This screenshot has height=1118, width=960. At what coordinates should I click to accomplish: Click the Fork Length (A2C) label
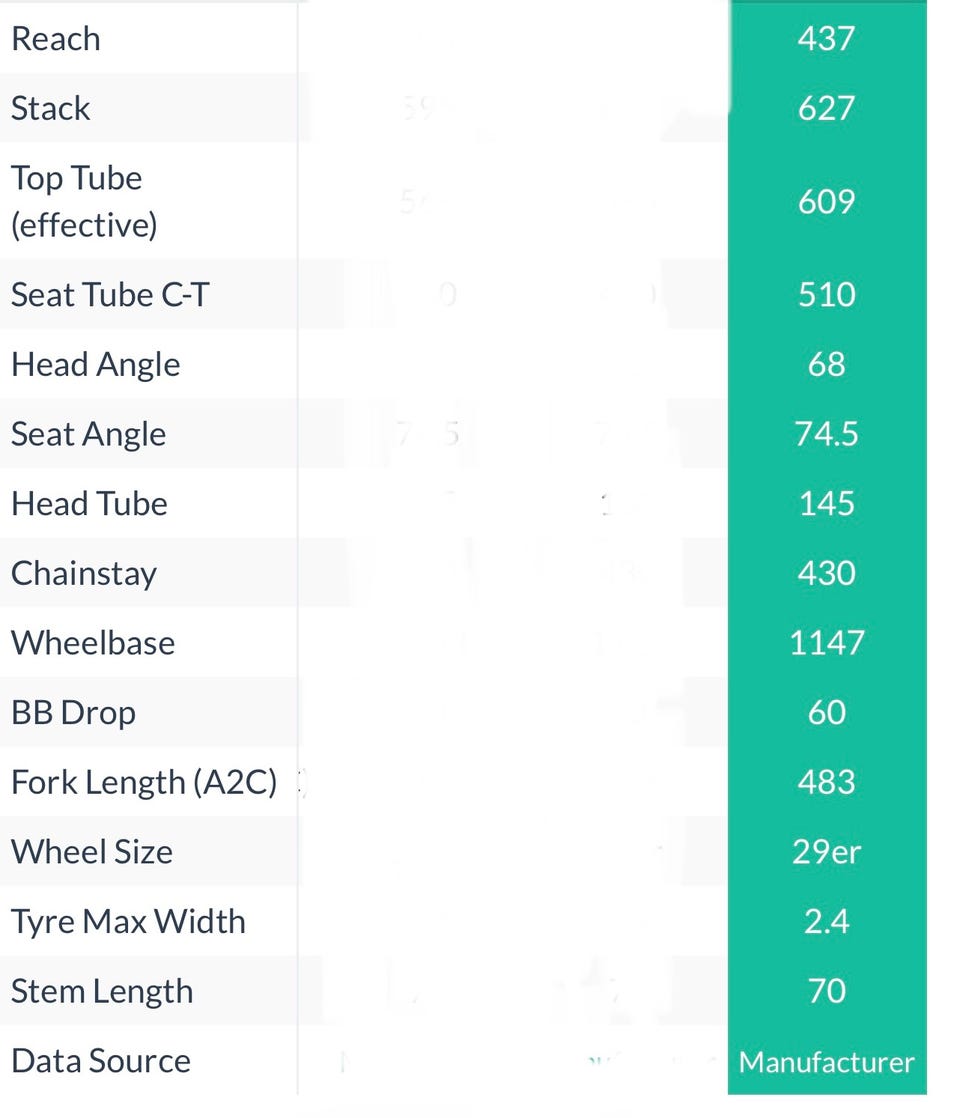tap(144, 782)
